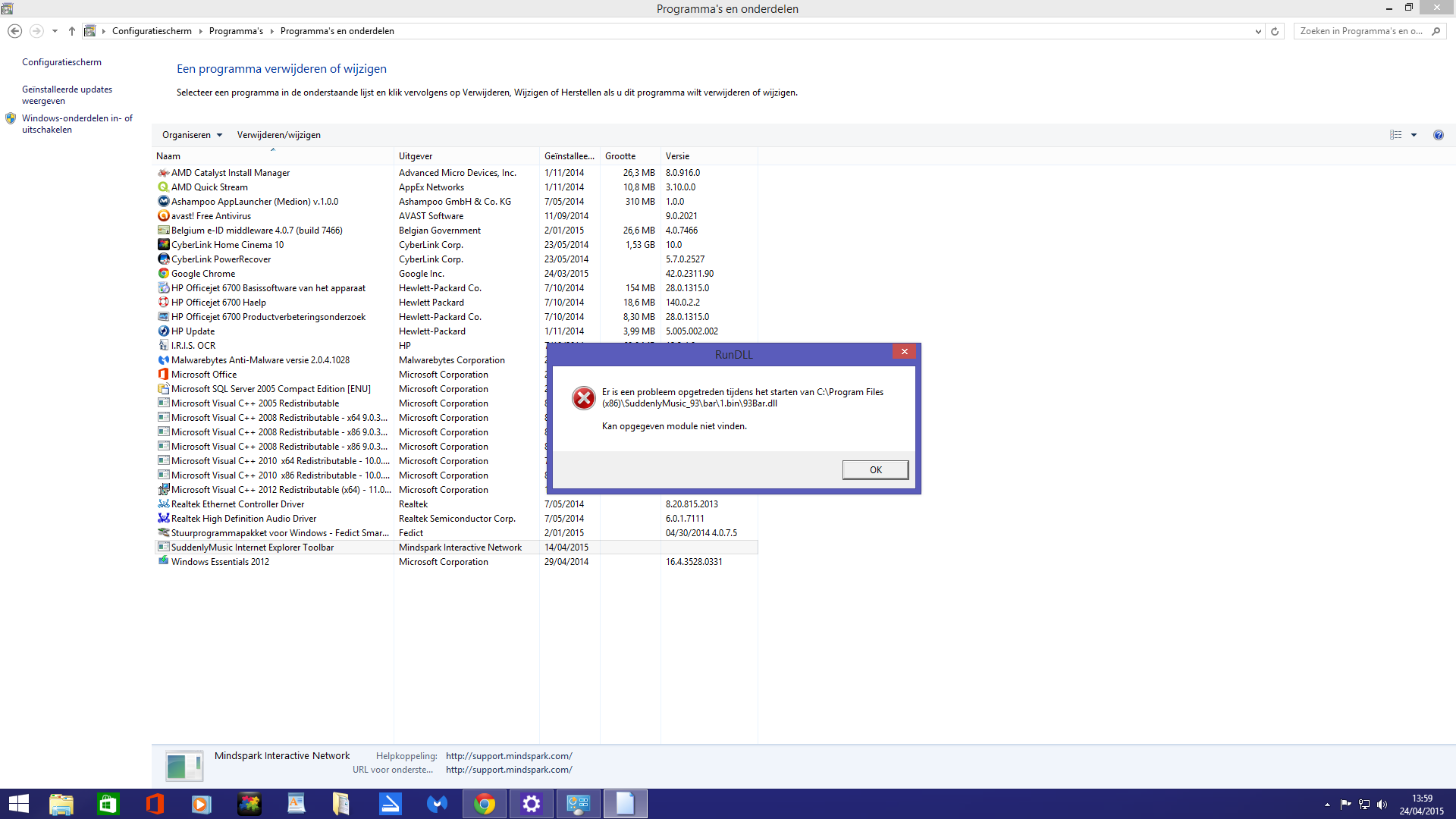Go back with the Back arrow
1456x819 pixels.
tap(14, 31)
